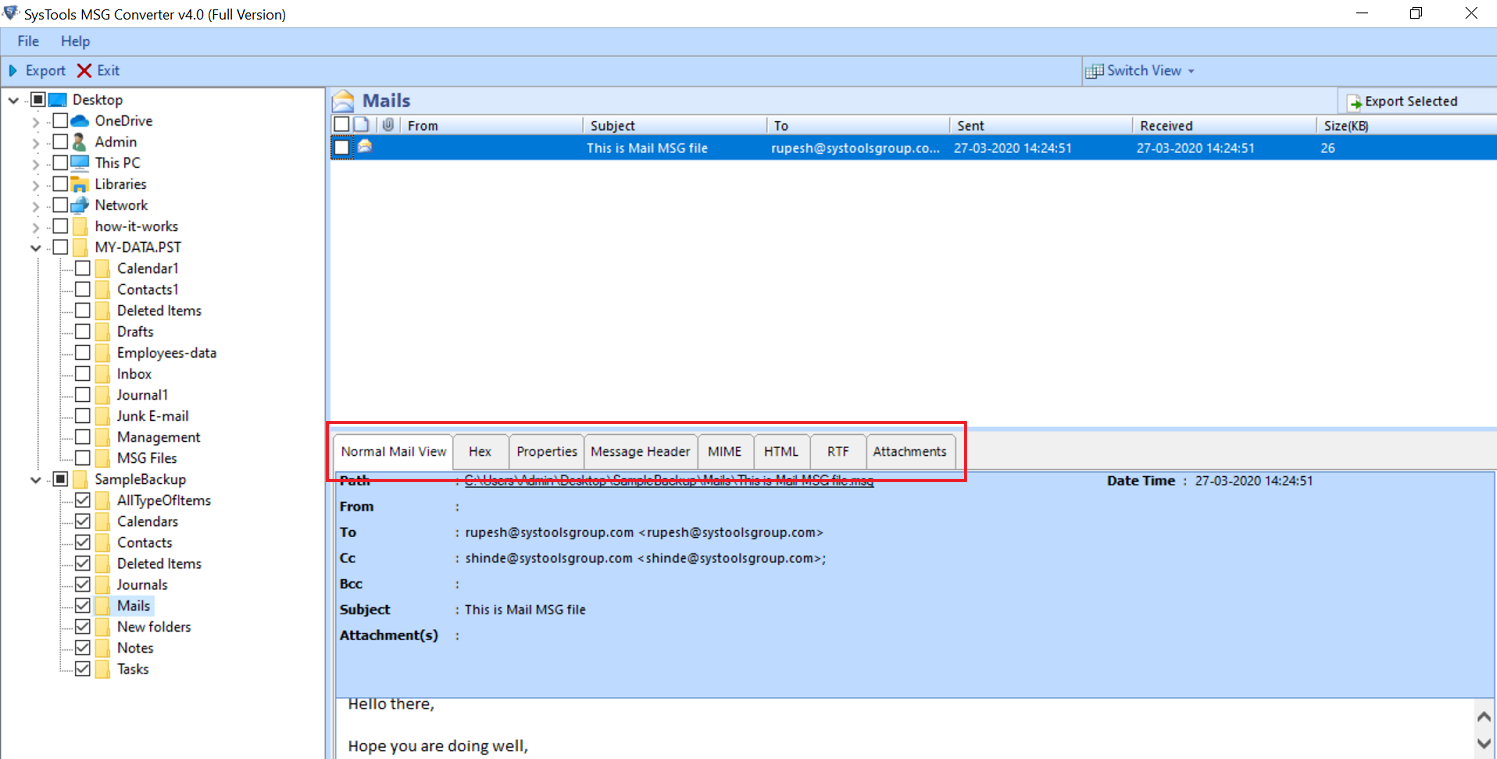Click the message body scroll down arrow

tap(1484, 744)
